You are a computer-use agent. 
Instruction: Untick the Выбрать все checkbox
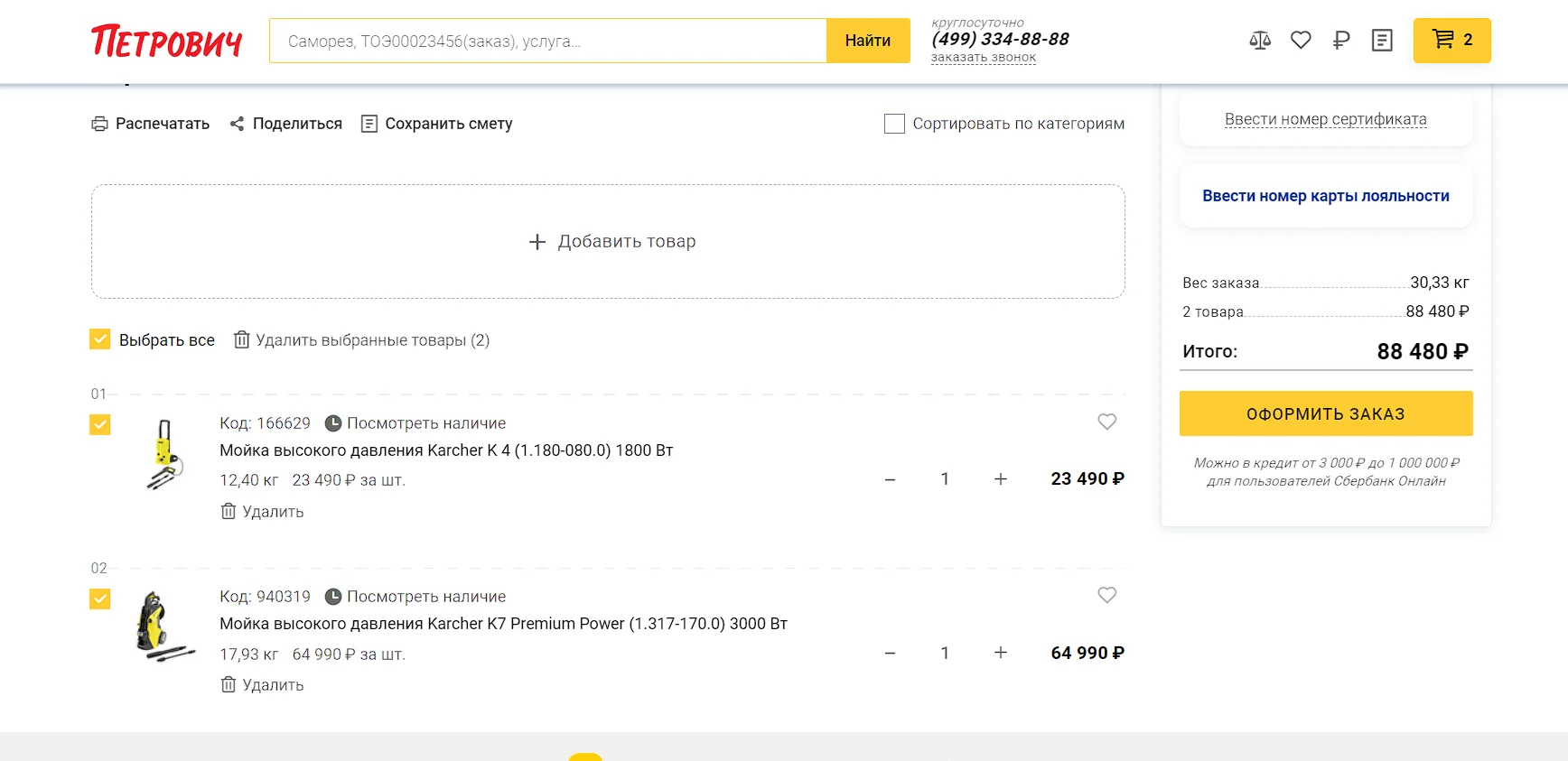100,339
